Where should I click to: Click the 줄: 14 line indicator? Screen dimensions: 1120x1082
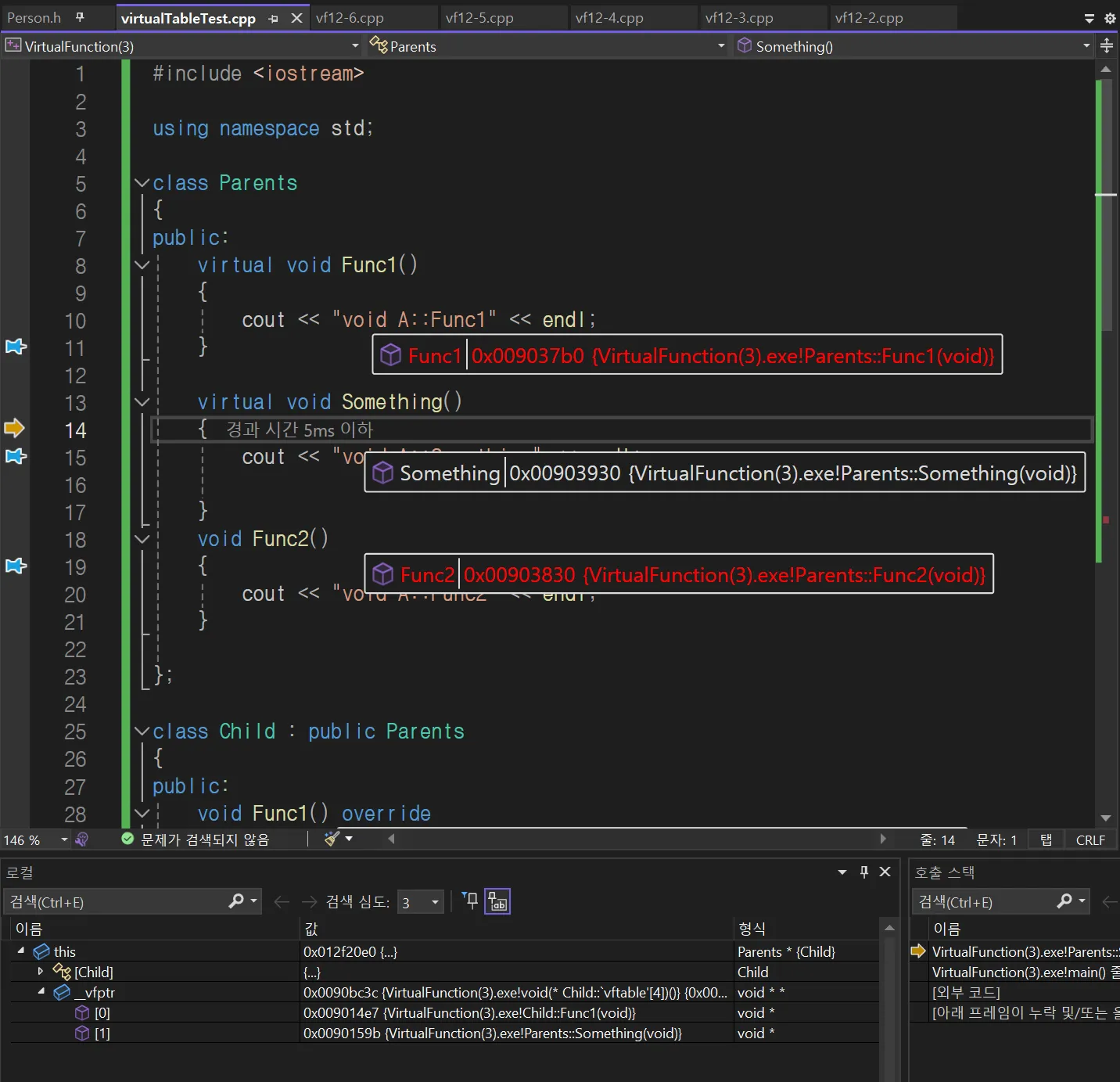click(x=937, y=839)
